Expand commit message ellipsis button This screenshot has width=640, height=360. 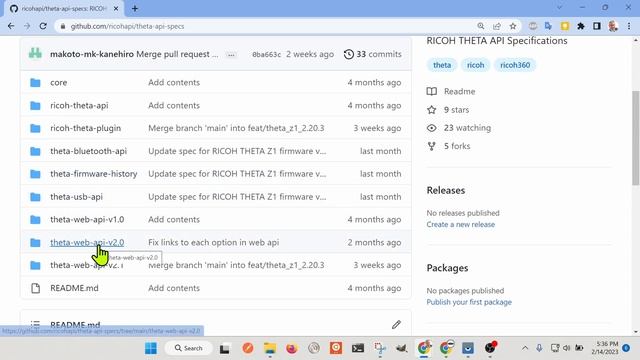click(231, 55)
